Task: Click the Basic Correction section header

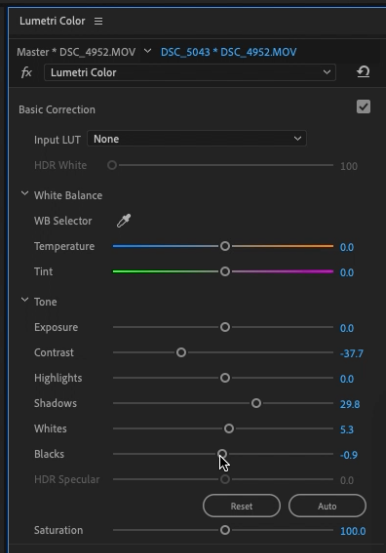Action: click(x=57, y=110)
